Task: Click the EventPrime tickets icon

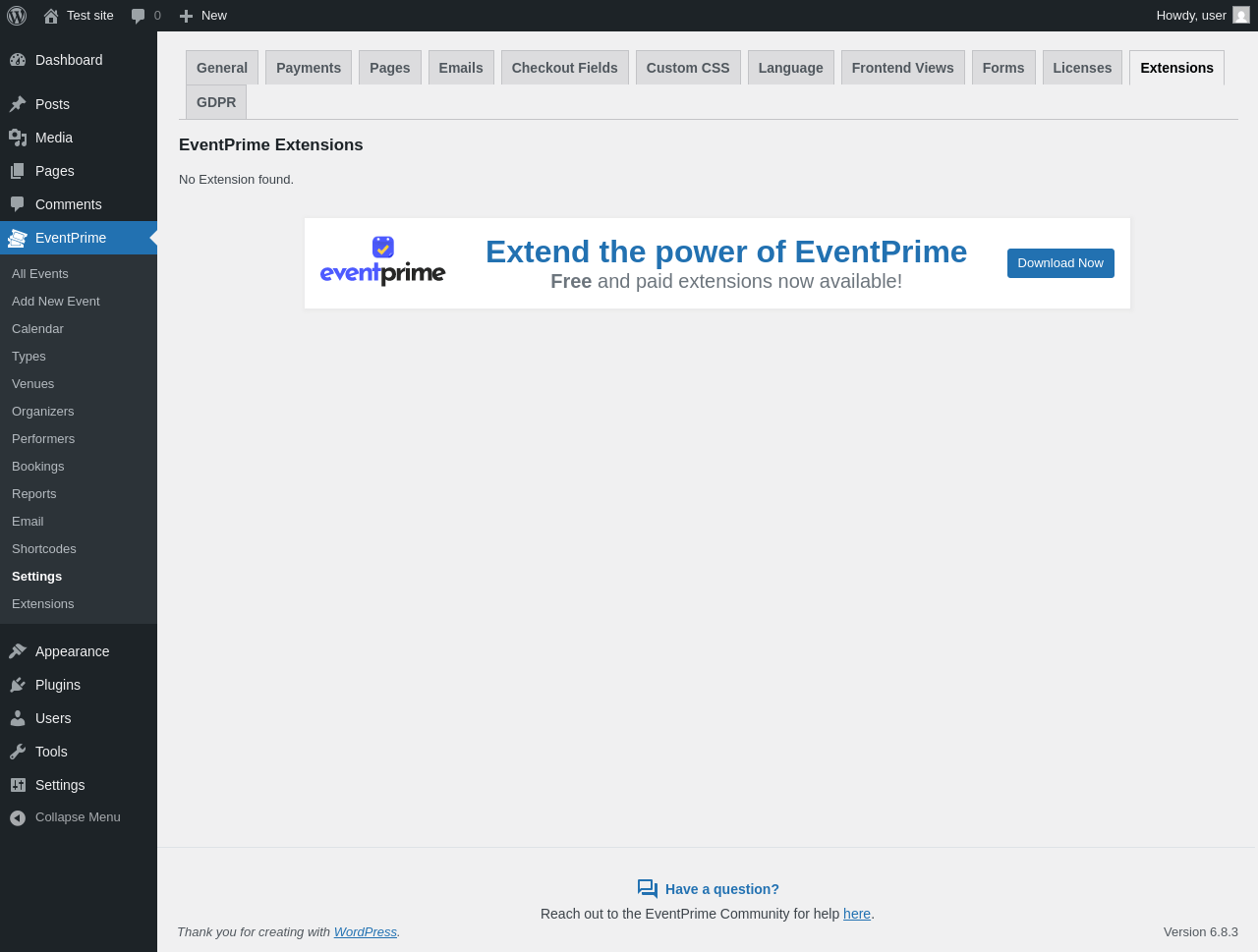Action: [18, 238]
